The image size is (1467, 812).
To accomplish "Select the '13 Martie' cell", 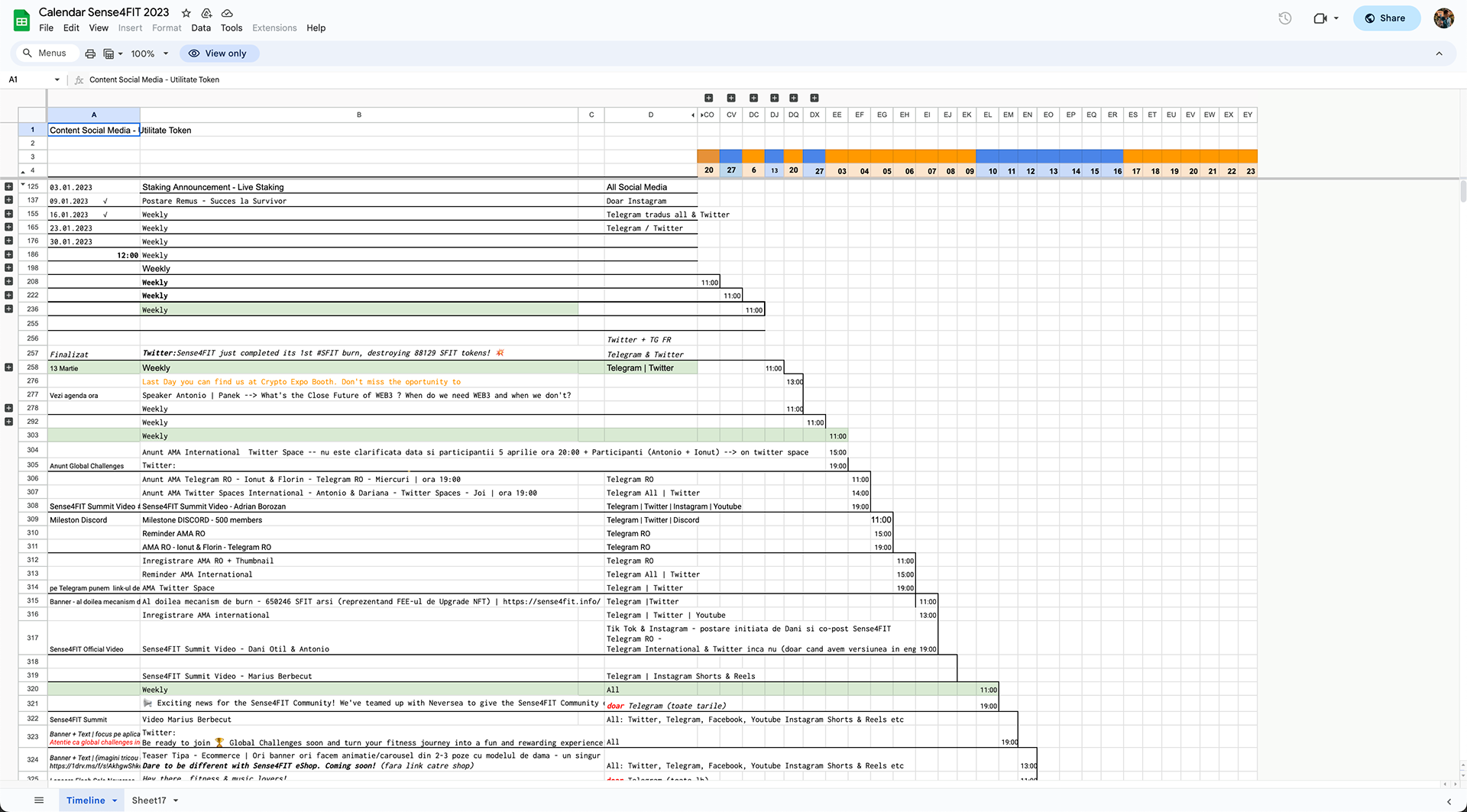I will (x=94, y=368).
